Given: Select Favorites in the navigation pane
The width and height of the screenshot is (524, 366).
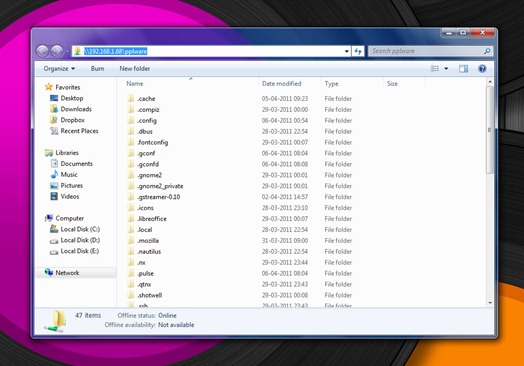Looking at the screenshot, I should pyautogui.click(x=68, y=87).
